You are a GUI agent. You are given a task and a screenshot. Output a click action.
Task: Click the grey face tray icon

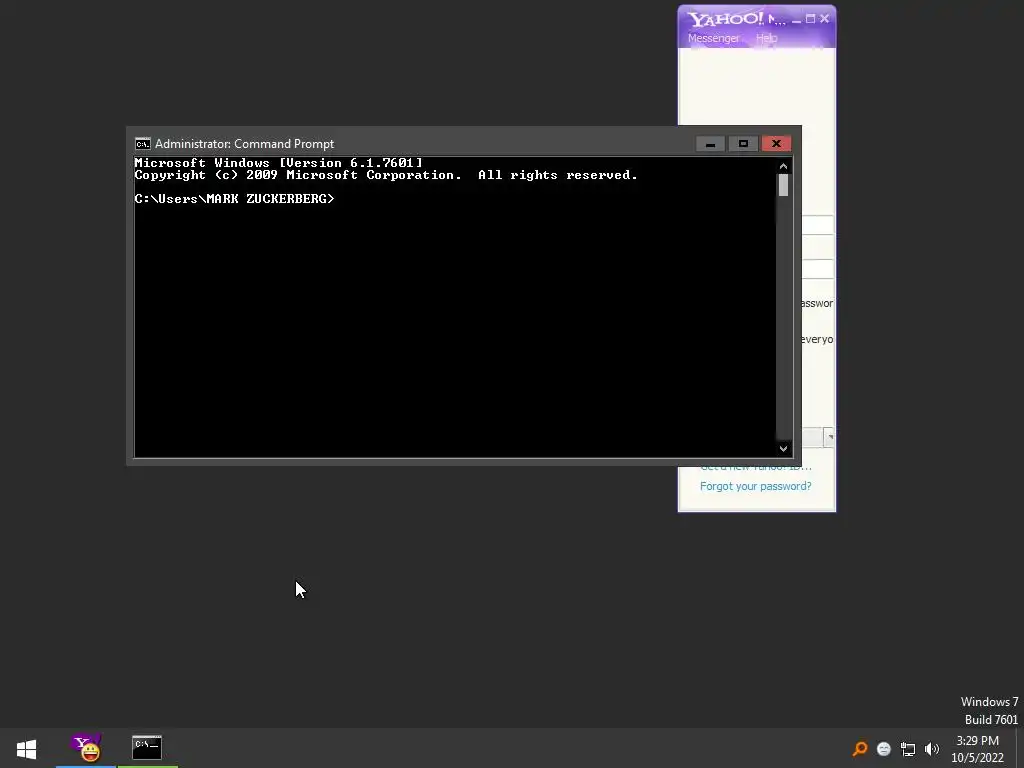coord(884,749)
